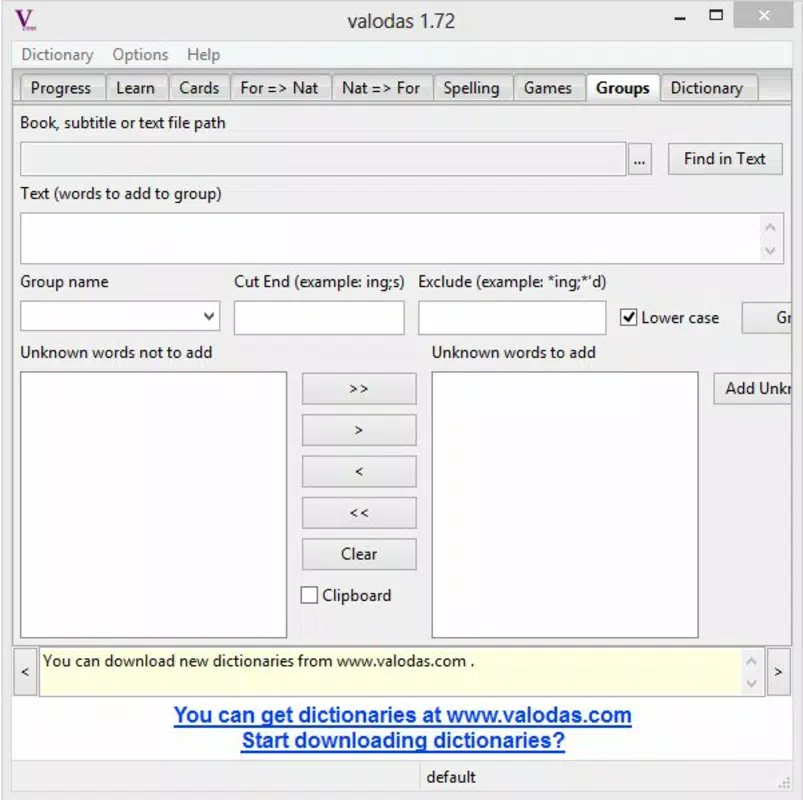Image resolution: width=803 pixels, height=800 pixels.
Task: Click text box scroll down arrow
Action: point(770,250)
